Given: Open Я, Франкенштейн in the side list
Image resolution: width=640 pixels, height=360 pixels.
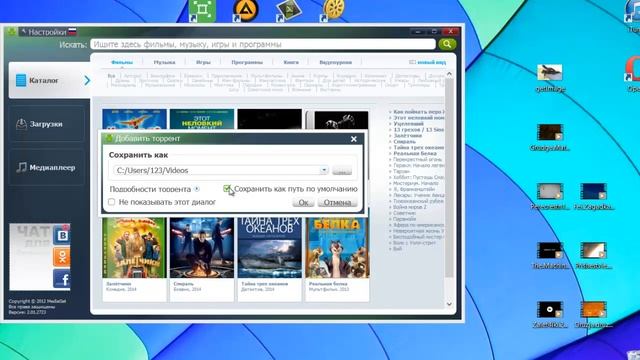Looking at the screenshot, I should (x=413, y=189).
